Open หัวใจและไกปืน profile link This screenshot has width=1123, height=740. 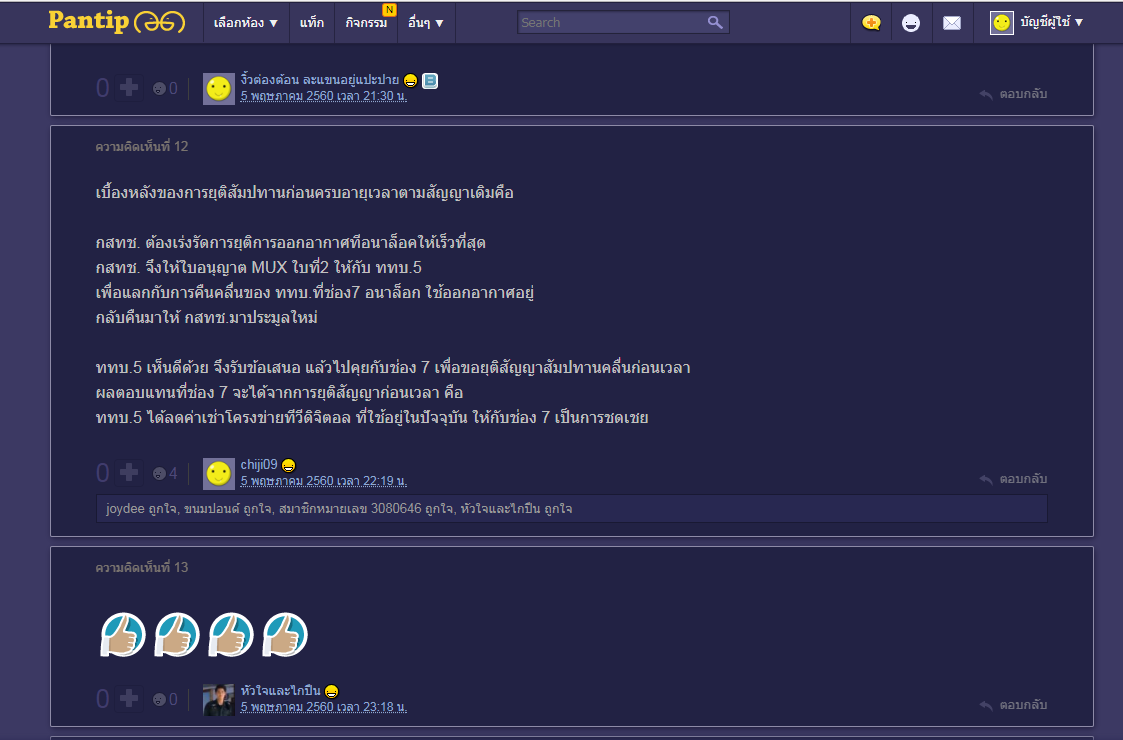(280, 691)
